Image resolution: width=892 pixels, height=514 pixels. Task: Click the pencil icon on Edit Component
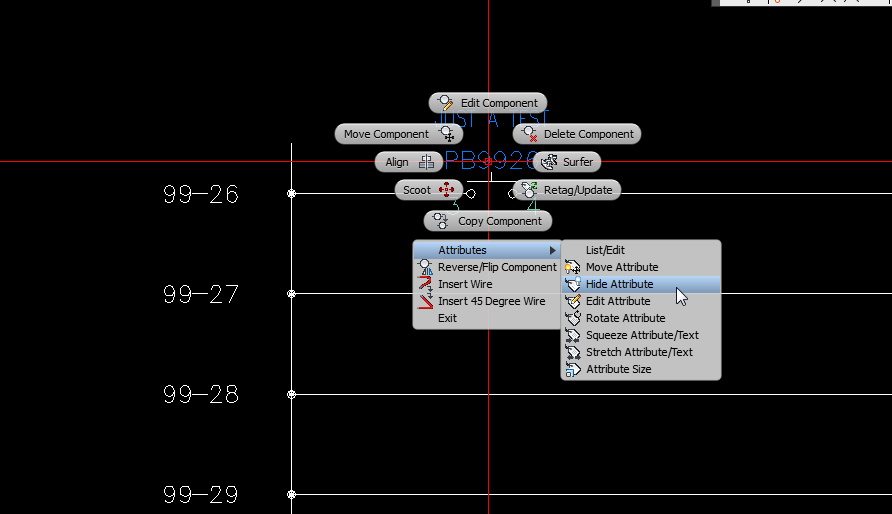click(445, 103)
